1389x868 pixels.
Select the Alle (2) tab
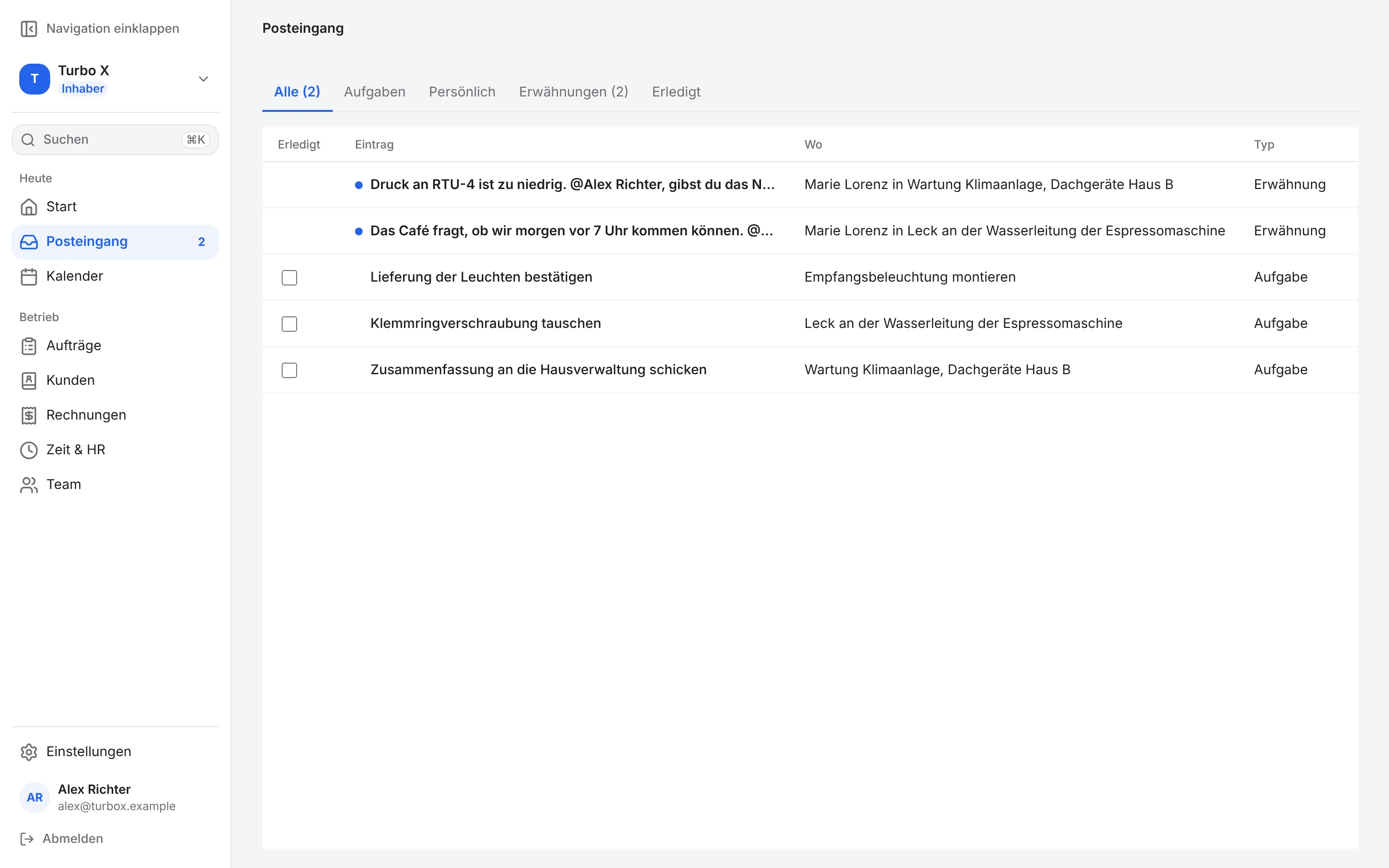point(297,92)
